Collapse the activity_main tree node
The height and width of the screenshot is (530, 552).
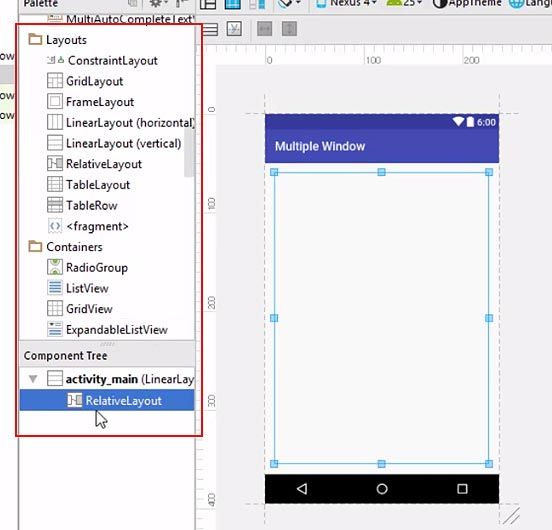pos(33,379)
